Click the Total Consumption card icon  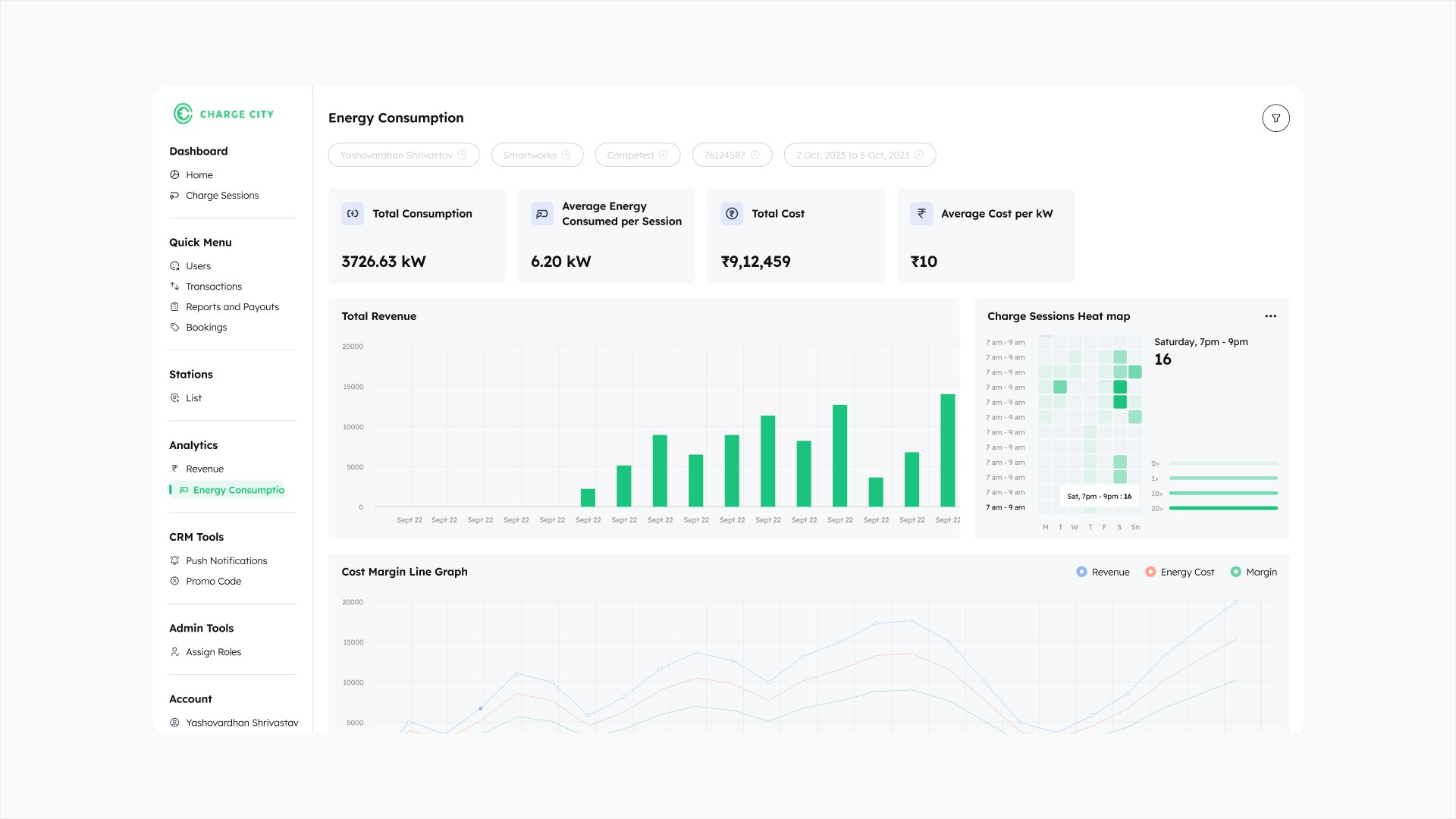tap(353, 214)
